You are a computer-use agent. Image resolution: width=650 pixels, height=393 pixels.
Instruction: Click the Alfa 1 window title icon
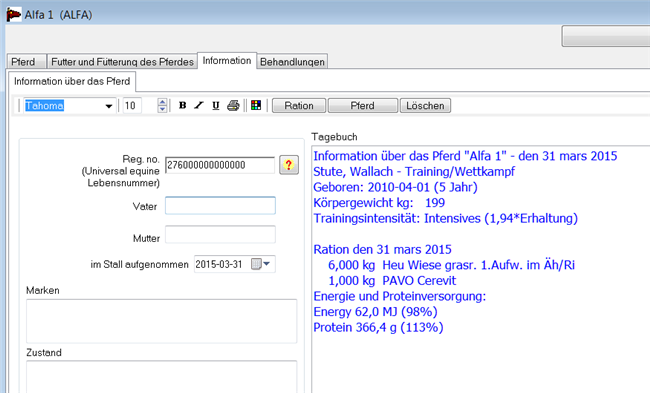[14, 15]
